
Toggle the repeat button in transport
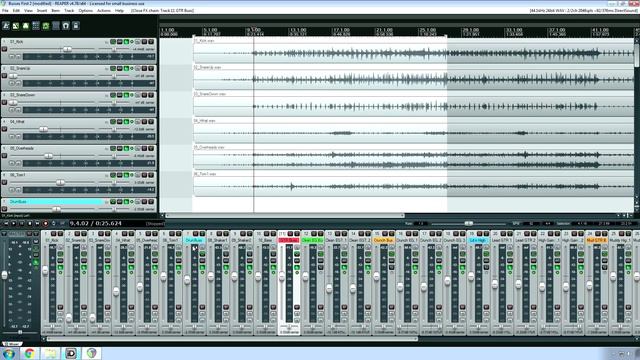tap(53, 223)
